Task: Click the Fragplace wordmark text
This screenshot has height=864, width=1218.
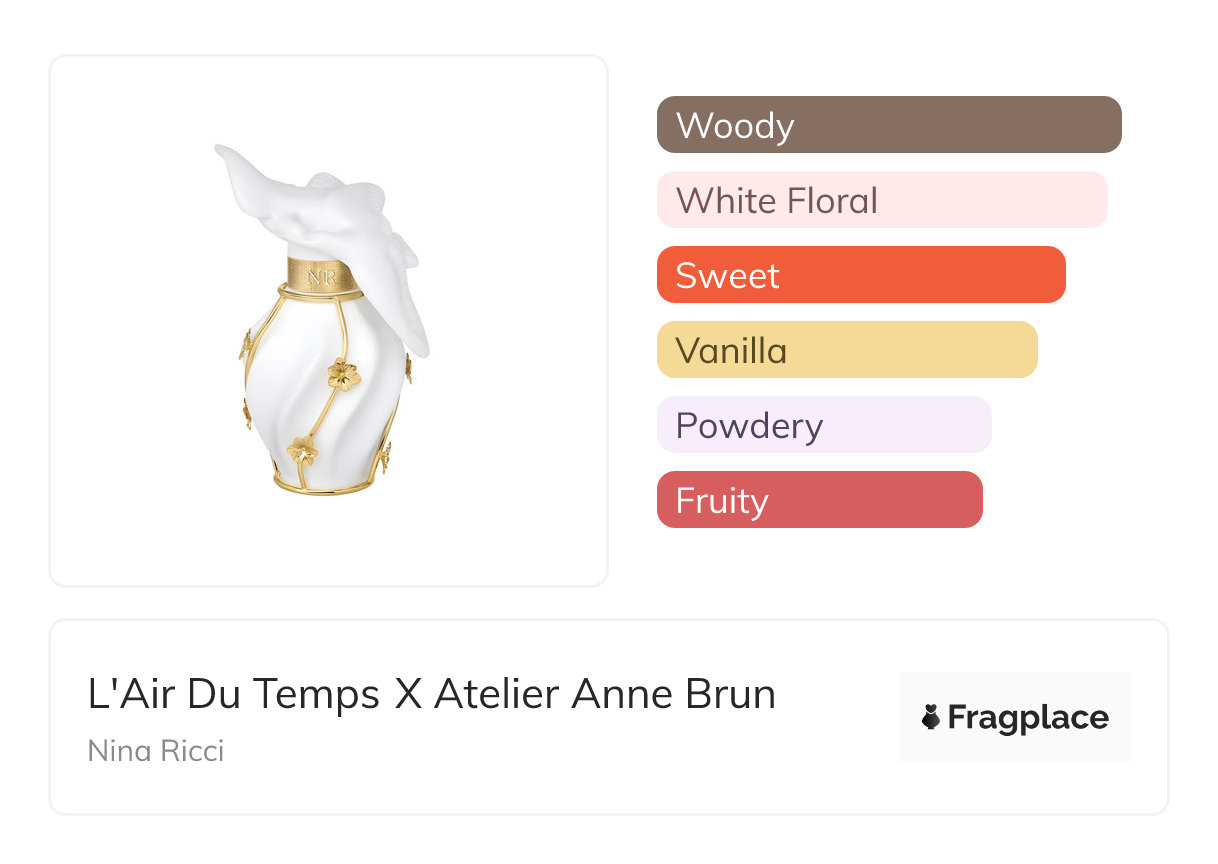Action: [1028, 718]
